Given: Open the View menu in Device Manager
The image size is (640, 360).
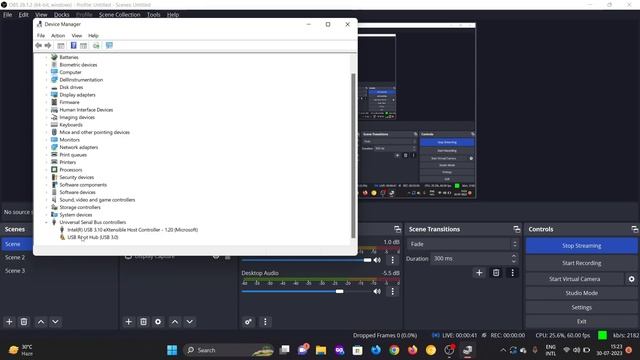Looking at the screenshot, I should tap(77, 36).
